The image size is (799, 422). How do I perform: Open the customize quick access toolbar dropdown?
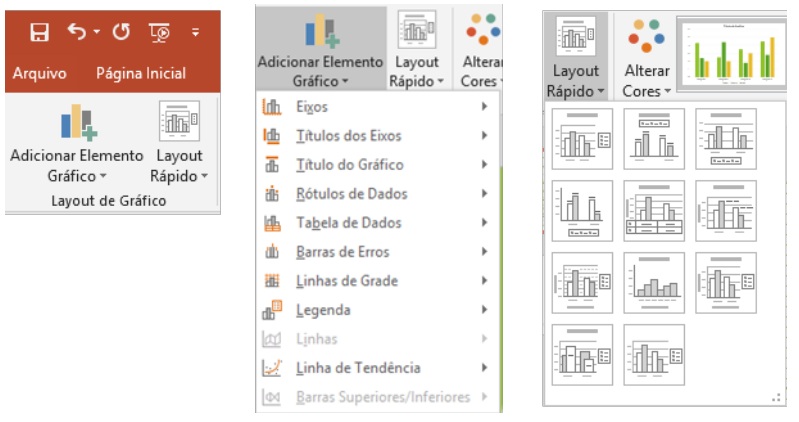click(196, 32)
